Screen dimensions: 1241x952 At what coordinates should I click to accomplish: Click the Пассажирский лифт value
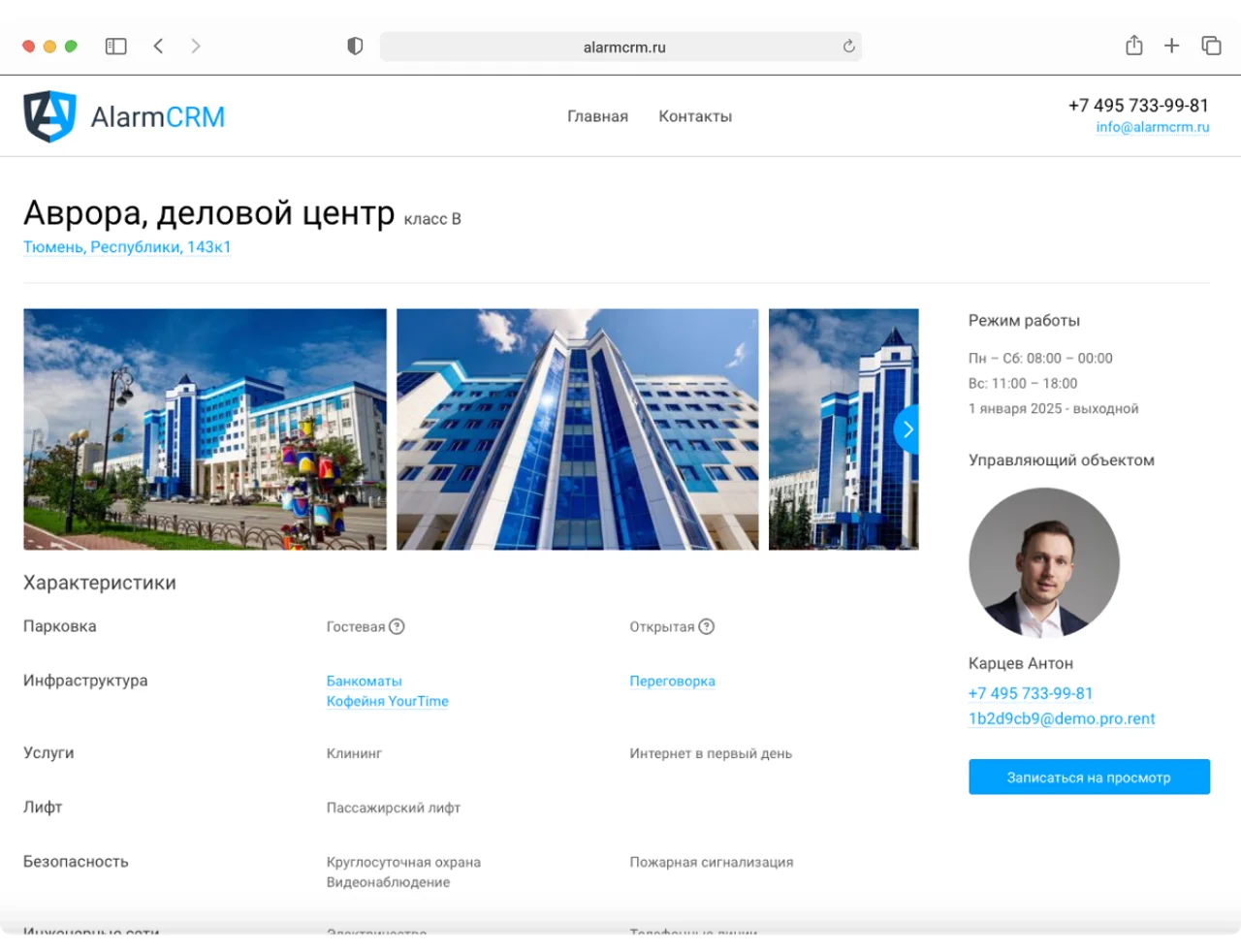(x=394, y=808)
